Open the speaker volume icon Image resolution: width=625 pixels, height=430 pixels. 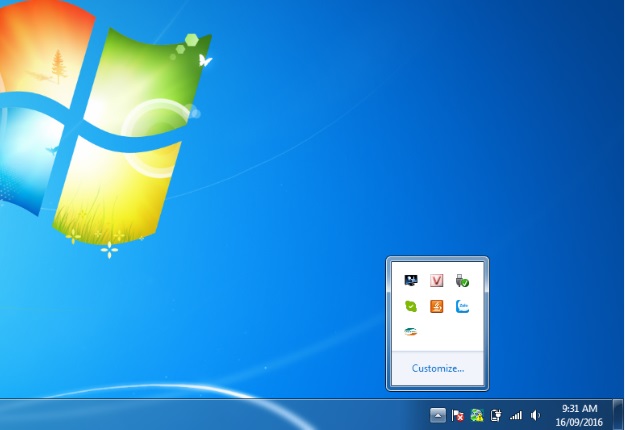536,415
